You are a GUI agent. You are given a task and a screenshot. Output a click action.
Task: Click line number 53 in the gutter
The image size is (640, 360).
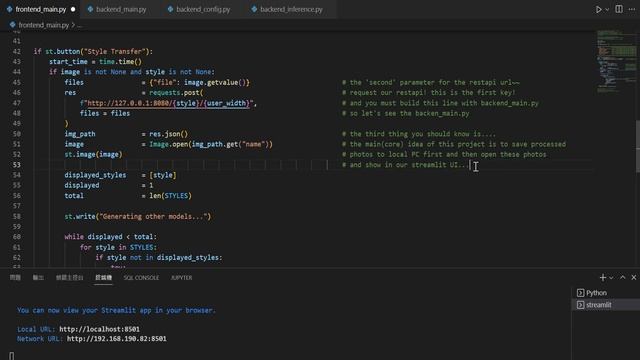[x=16, y=165]
